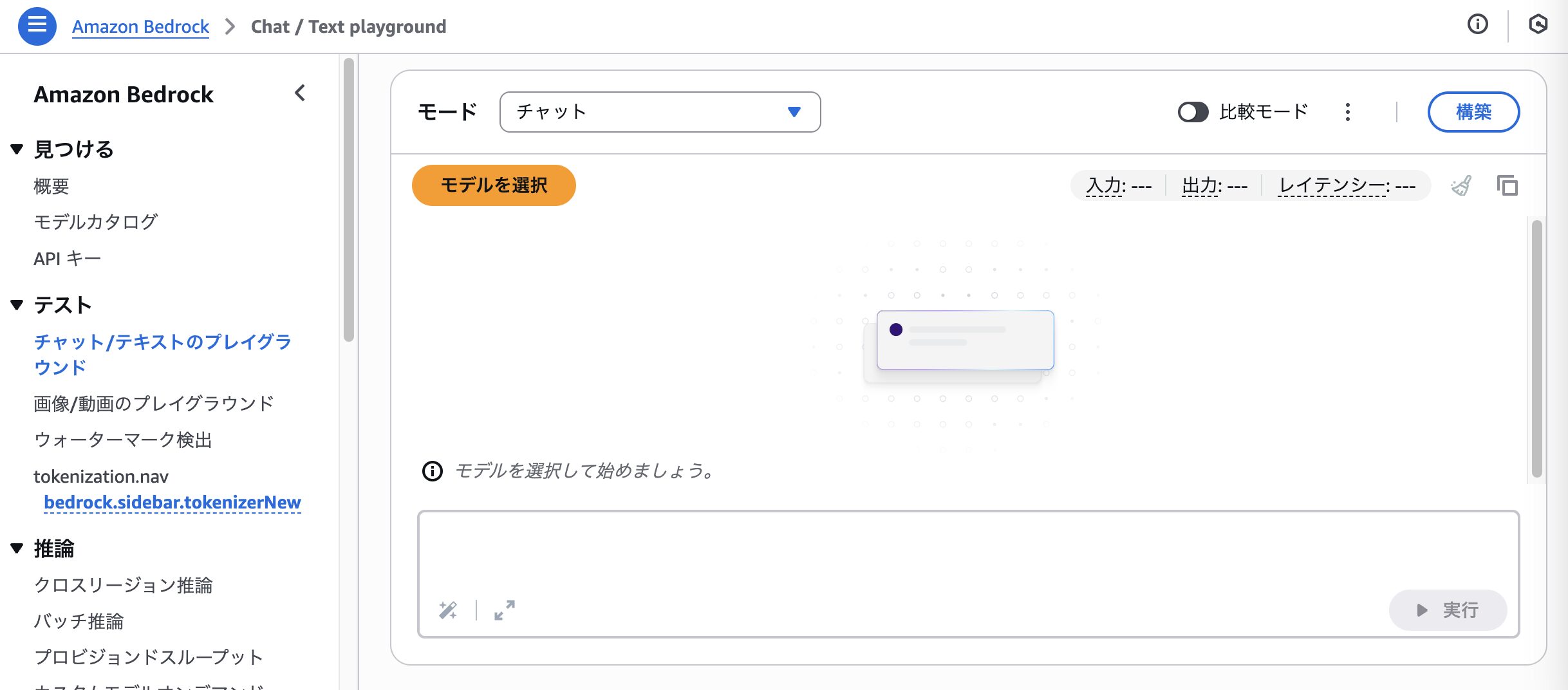Expand the prompt input with arrows icon
Viewport: 1568px width, 690px height.
pos(504,610)
